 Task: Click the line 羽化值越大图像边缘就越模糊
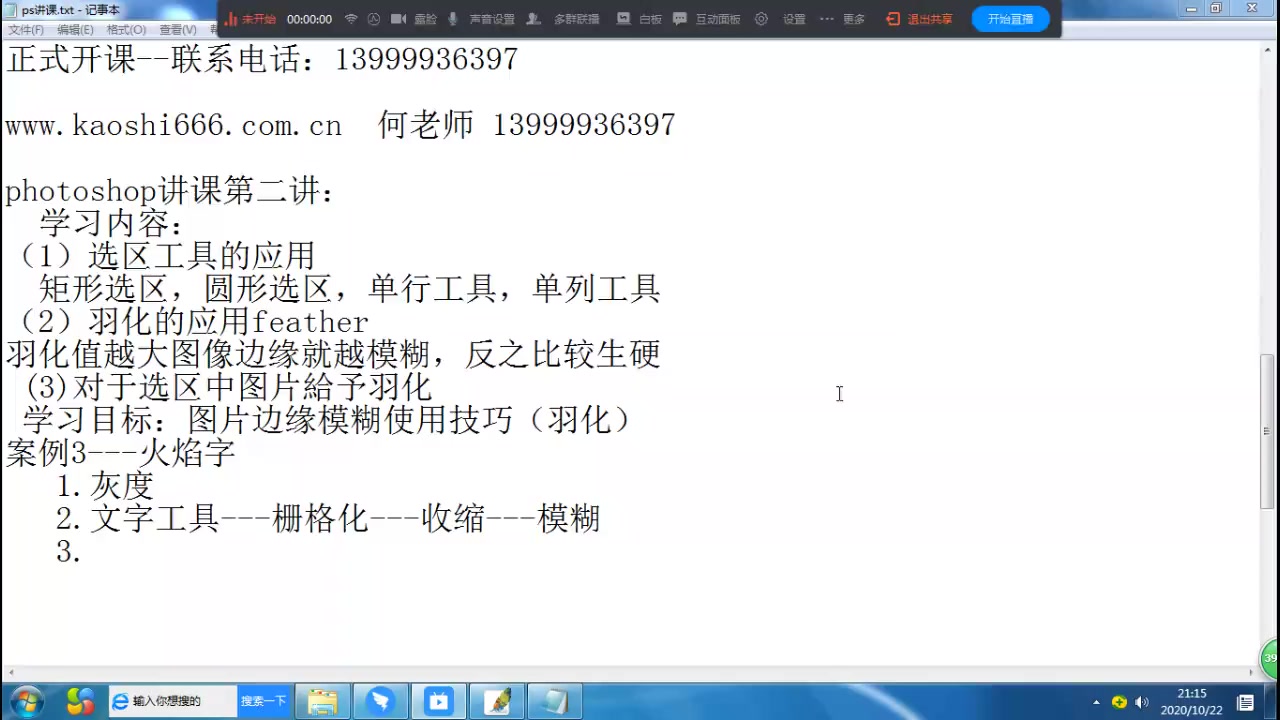[333, 355]
